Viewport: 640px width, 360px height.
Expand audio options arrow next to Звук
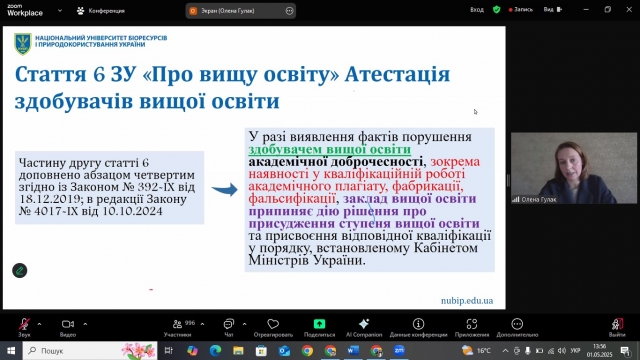39,324
